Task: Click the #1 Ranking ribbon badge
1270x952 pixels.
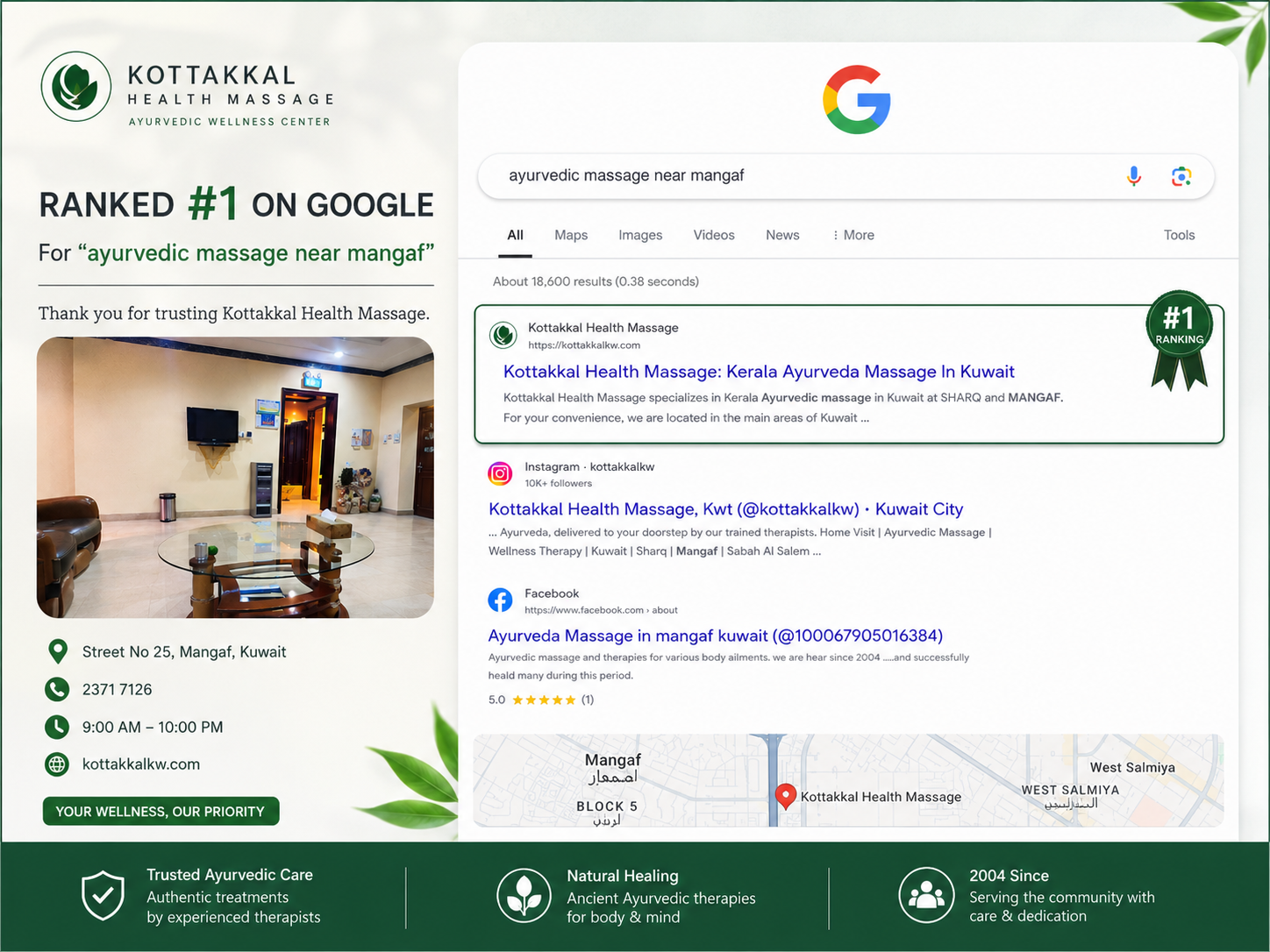Action: (x=1180, y=340)
